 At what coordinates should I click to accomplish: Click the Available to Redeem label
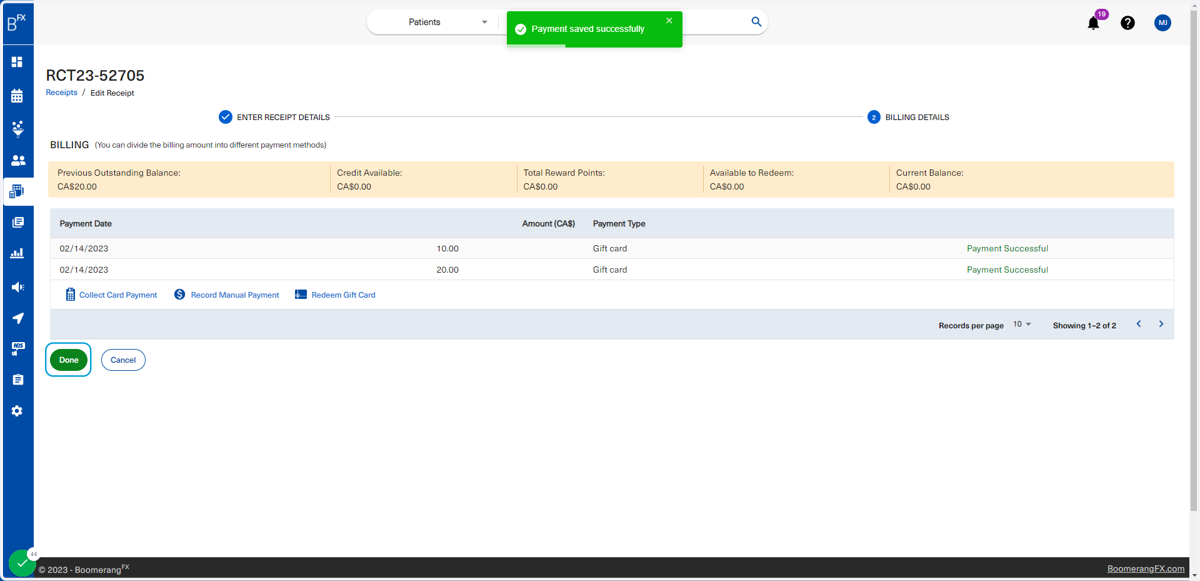pyautogui.click(x=752, y=173)
